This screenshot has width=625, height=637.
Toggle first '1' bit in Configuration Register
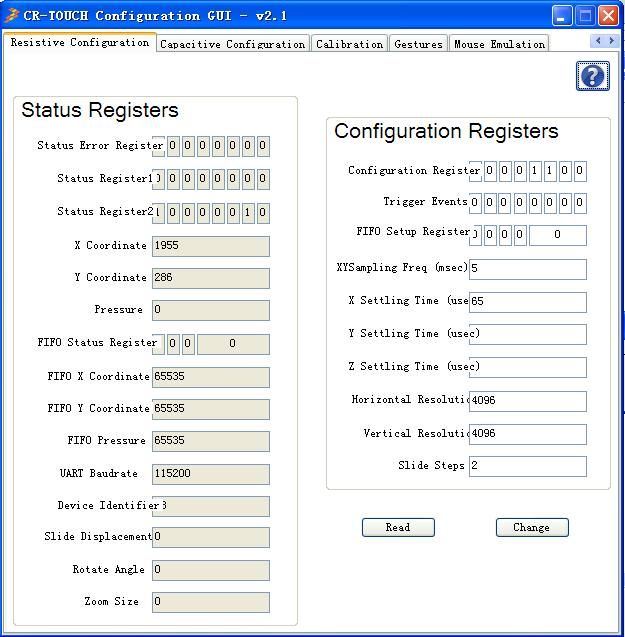tap(535, 171)
